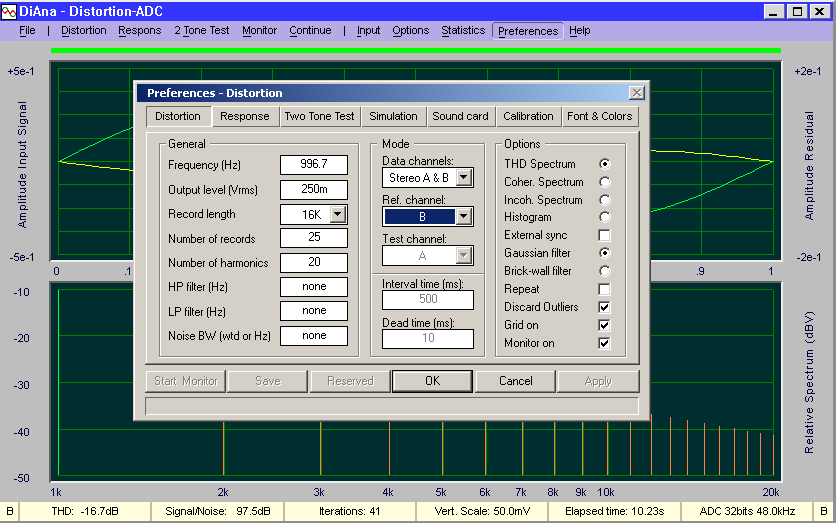The width and height of the screenshot is (836, 523).
Task: Open the Record length dropdown
Action: (x=337, y=214)
